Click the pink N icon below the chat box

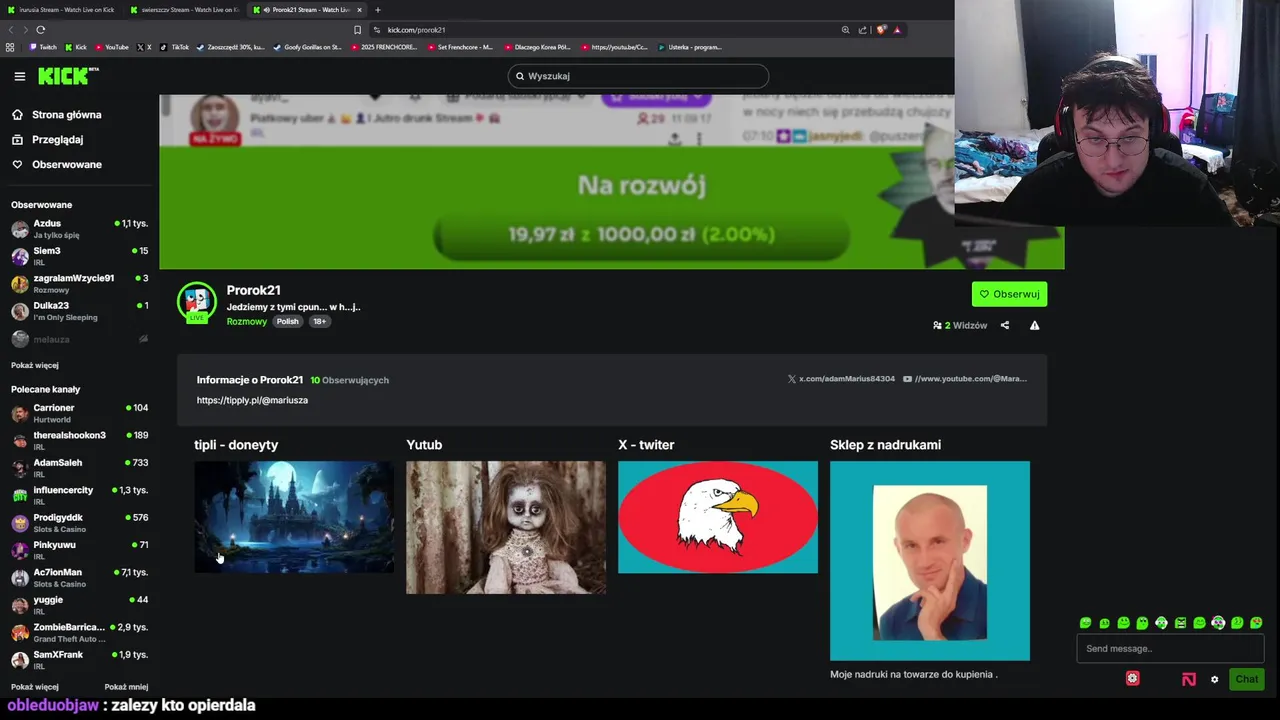(1189, 679)
